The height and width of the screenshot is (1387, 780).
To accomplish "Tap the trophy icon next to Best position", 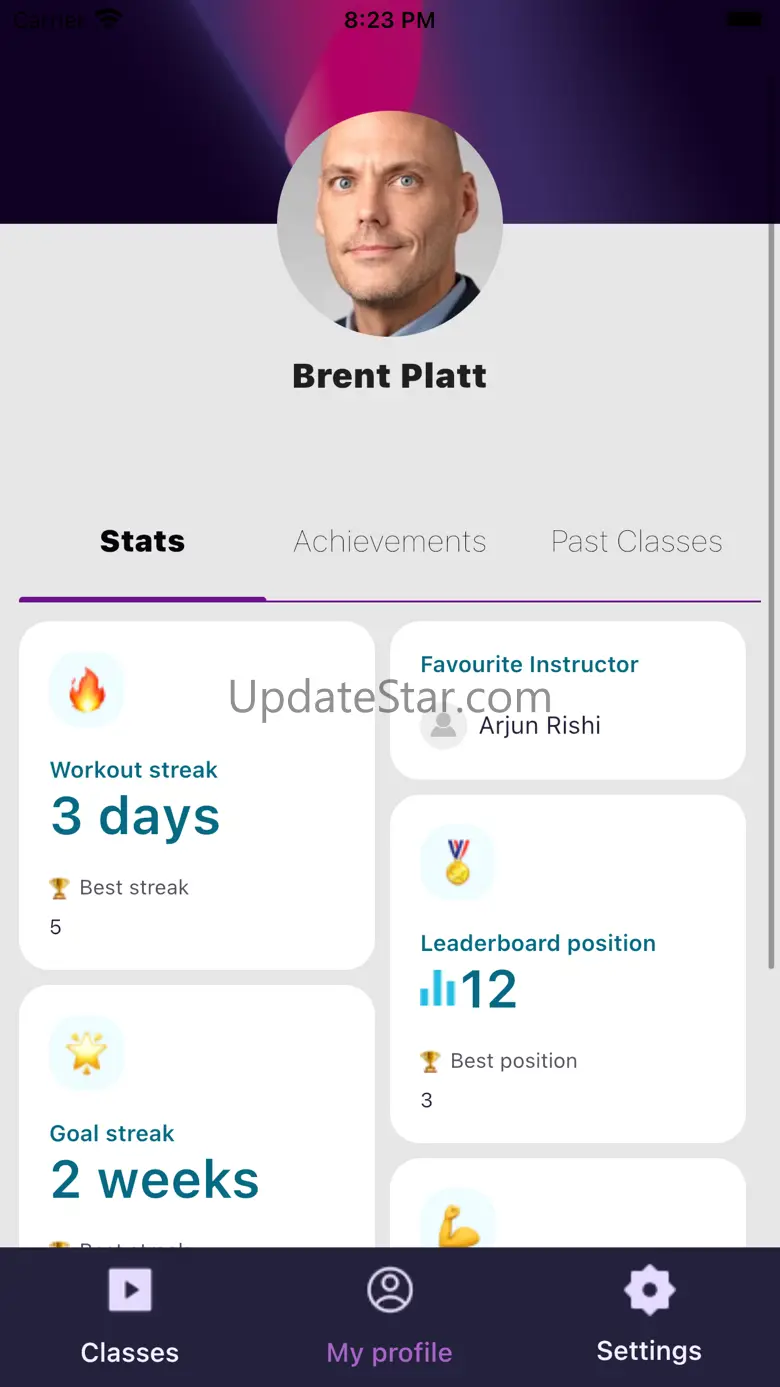I will pyautogui.click(x=430, y=1061).
